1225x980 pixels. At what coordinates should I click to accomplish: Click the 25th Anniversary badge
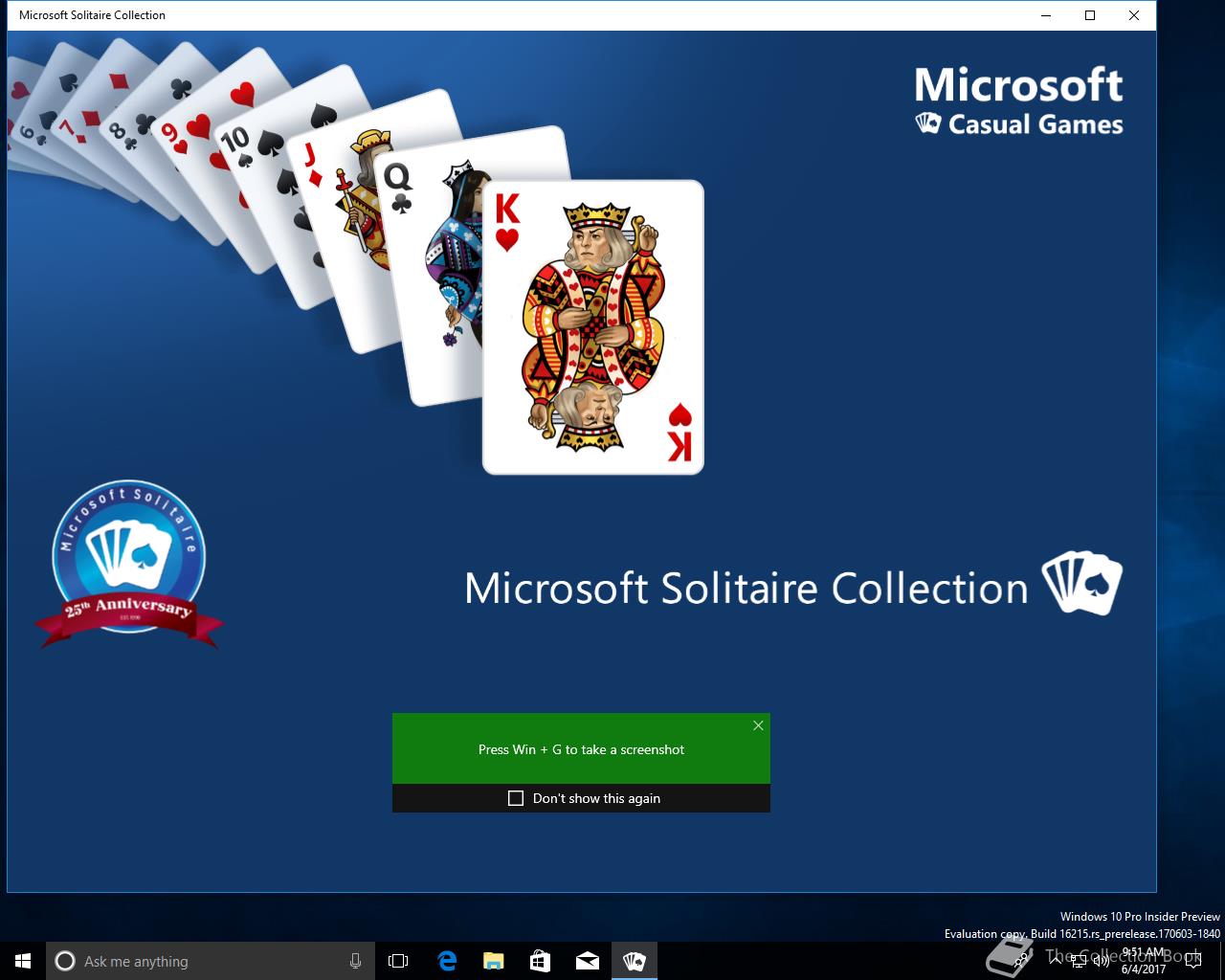(x=128, y=565)
